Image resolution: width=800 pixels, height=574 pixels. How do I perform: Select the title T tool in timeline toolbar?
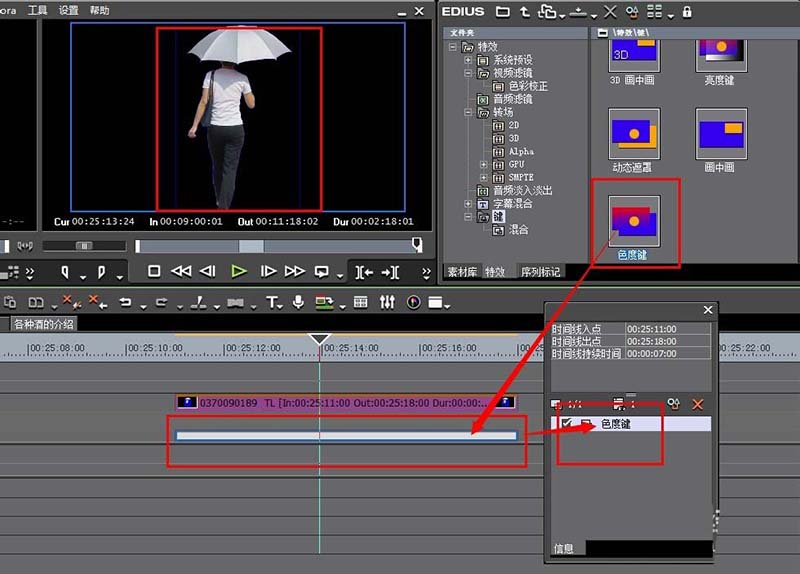pos(272,303)
